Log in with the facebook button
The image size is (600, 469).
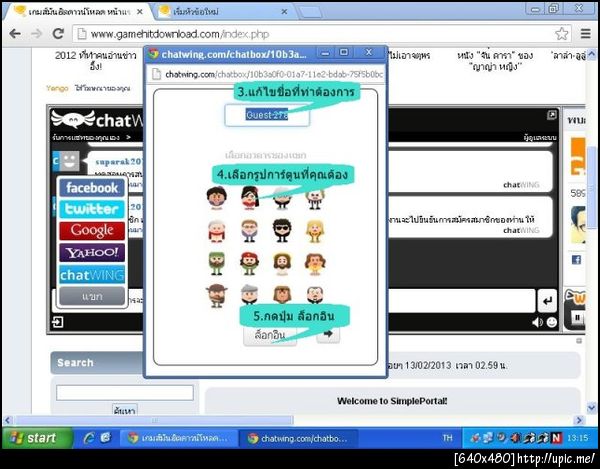tap(92, 188)
